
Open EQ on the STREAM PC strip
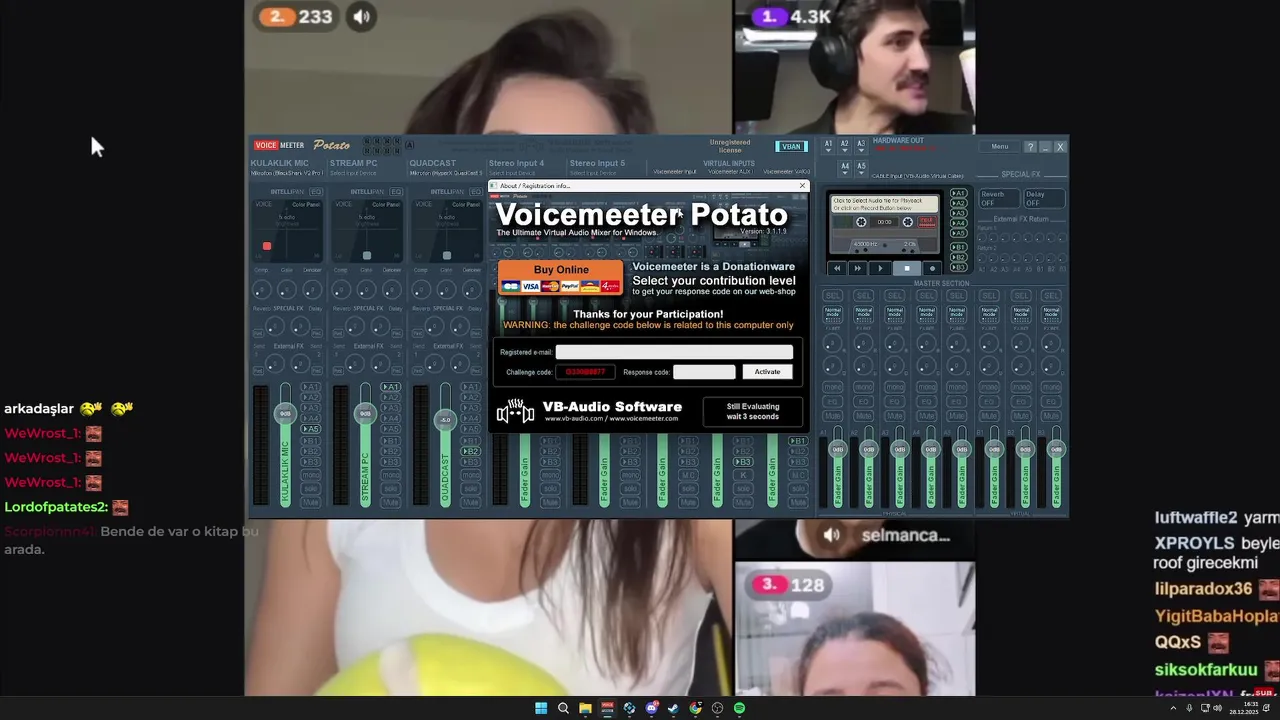396,192
